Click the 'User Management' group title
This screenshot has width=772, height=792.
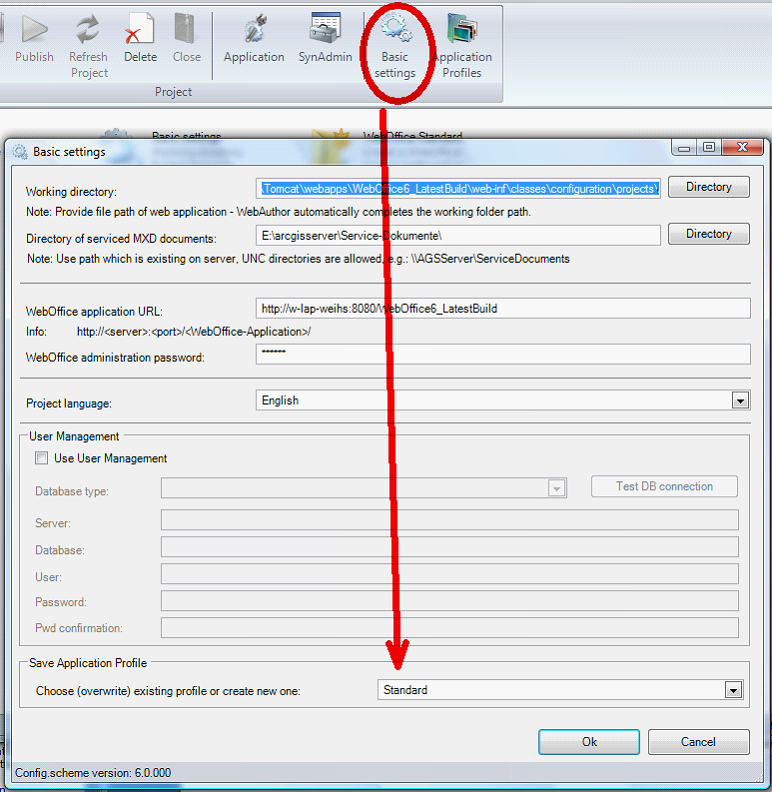[74, 436]
